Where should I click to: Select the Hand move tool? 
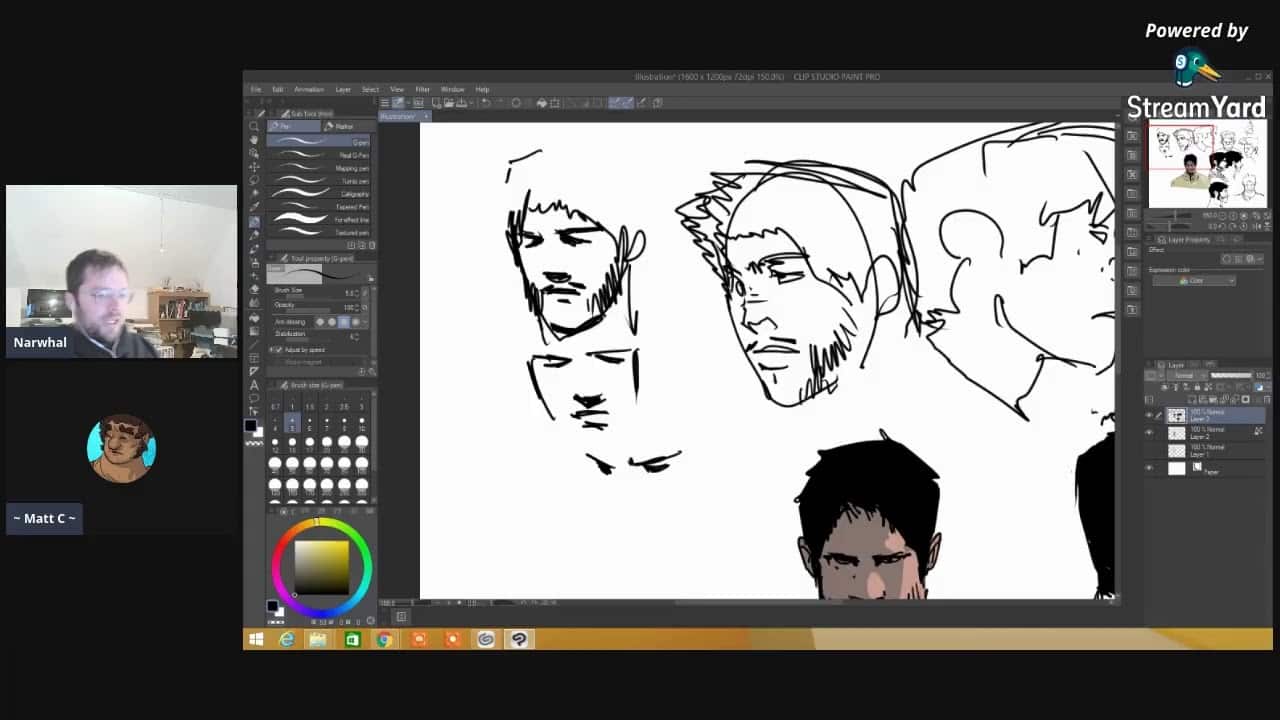pyautogui.click(x=254, y=140)
